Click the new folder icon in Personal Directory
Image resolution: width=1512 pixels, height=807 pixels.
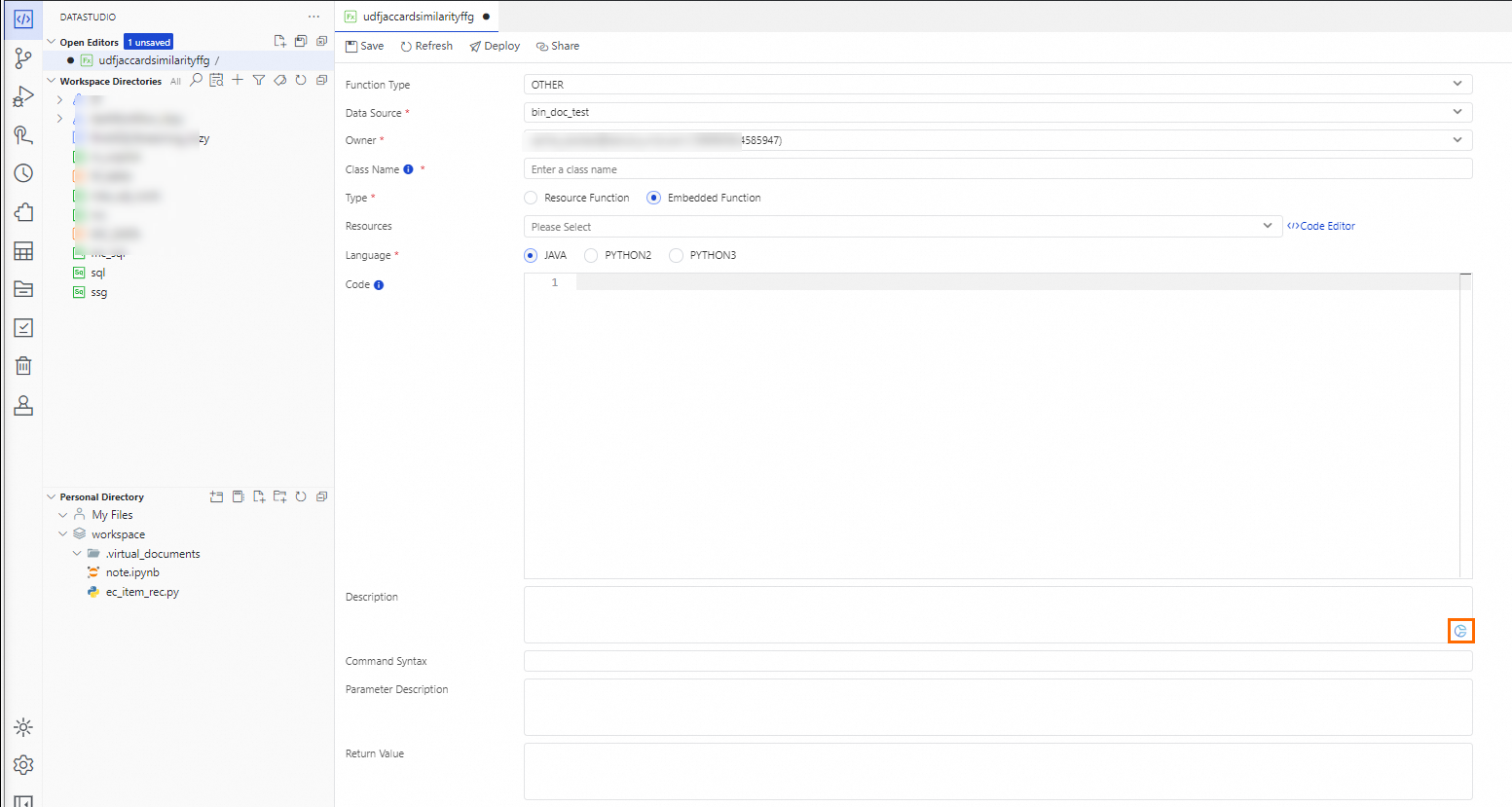(x=280, y=496)
